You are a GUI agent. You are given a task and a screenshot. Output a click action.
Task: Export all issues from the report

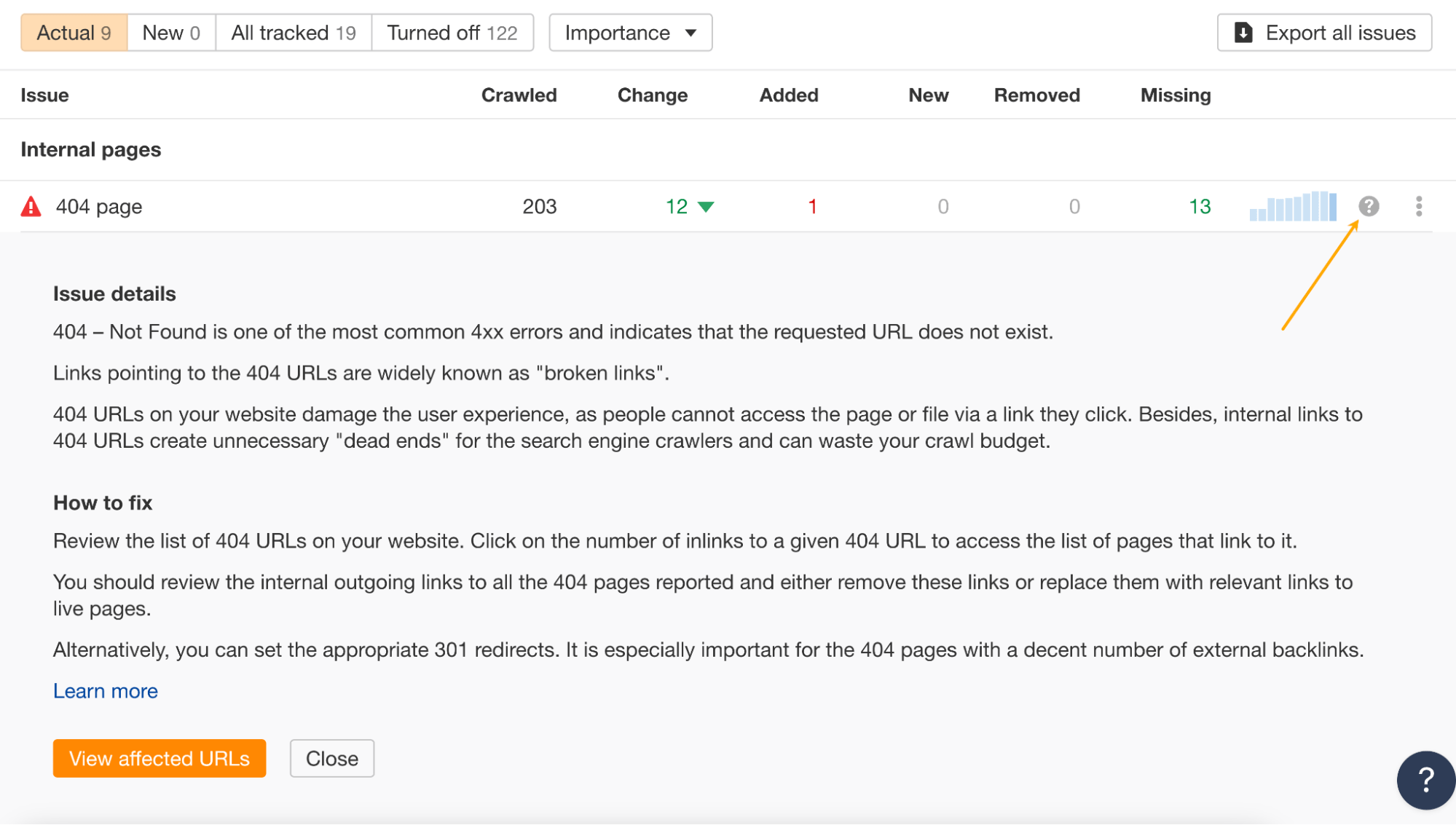point(1323,32)
